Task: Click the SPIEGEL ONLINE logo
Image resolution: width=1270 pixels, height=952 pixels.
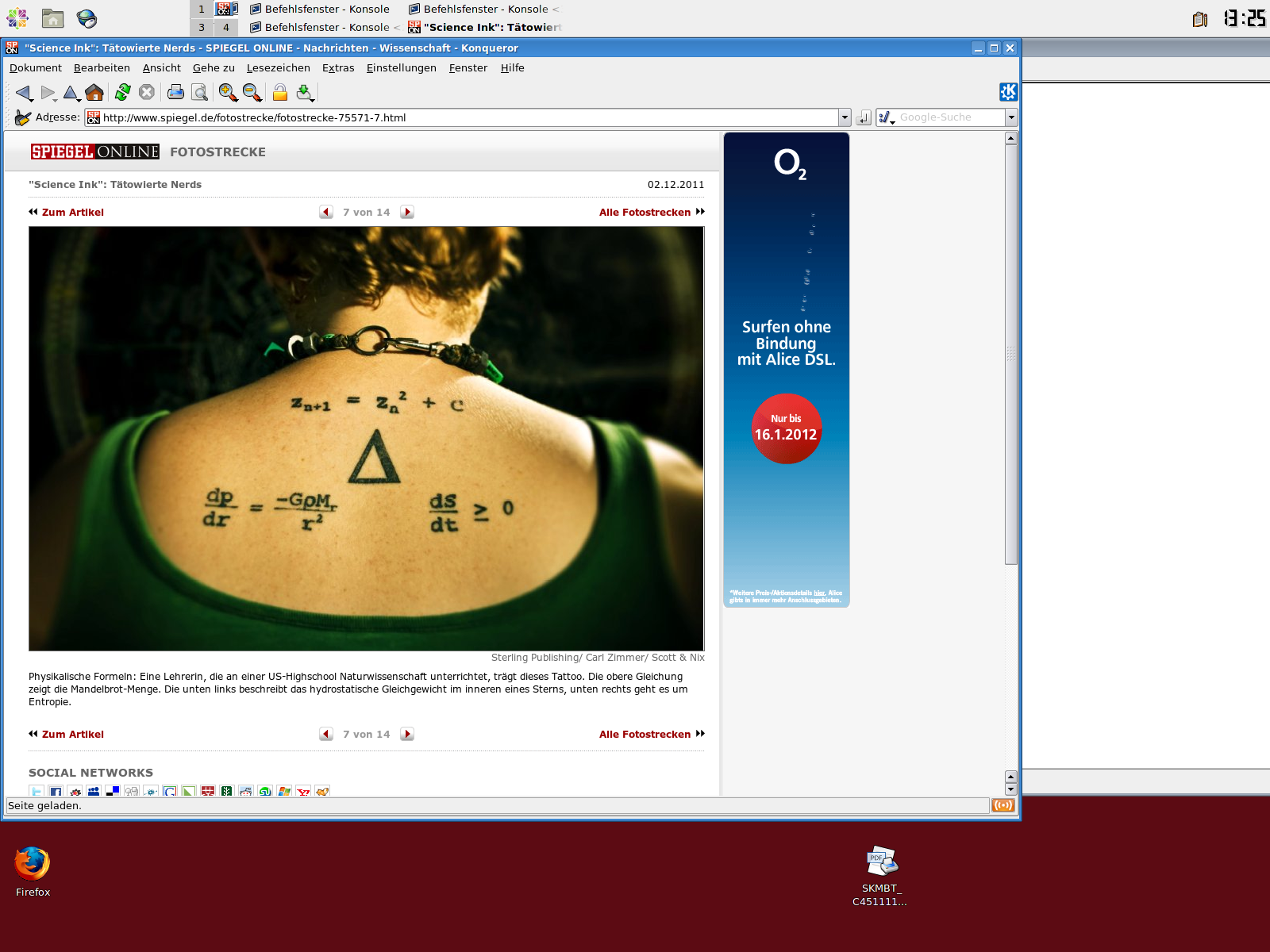Action: click(x=95, y=152)
